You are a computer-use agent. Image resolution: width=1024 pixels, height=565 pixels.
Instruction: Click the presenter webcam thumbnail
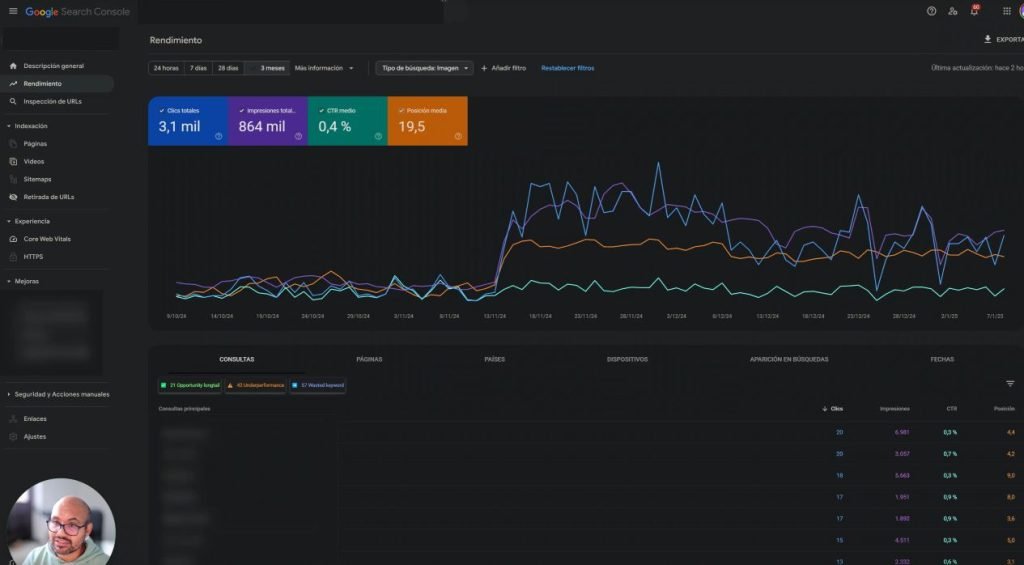pos(61,523)
